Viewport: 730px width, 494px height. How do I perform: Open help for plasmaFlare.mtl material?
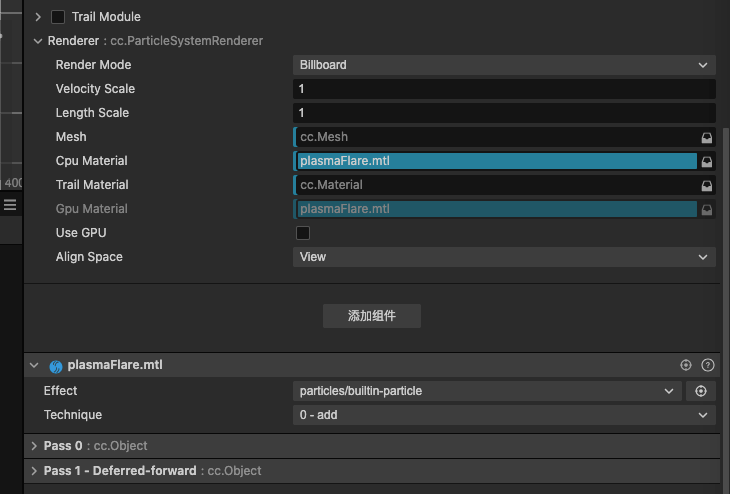[x=708, y=366]
